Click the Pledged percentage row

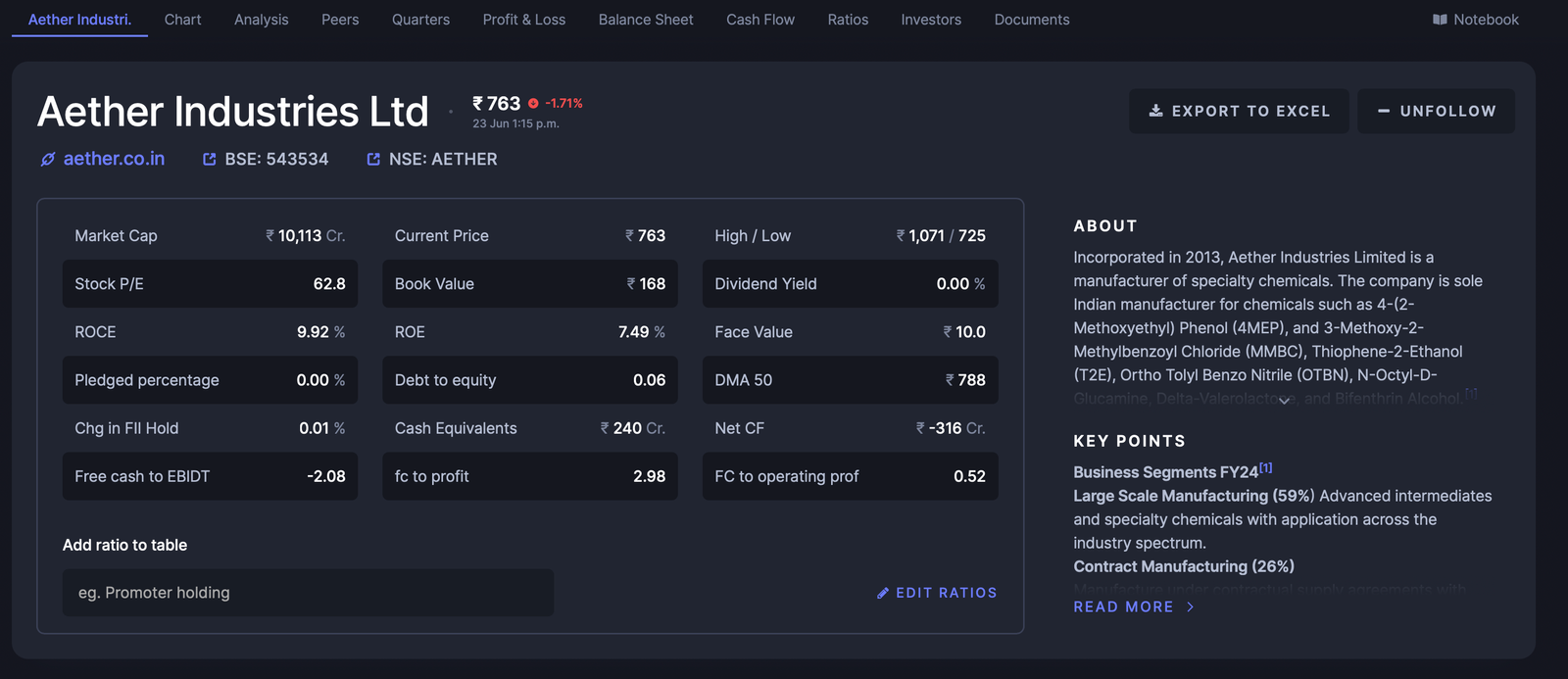(210, 380)
